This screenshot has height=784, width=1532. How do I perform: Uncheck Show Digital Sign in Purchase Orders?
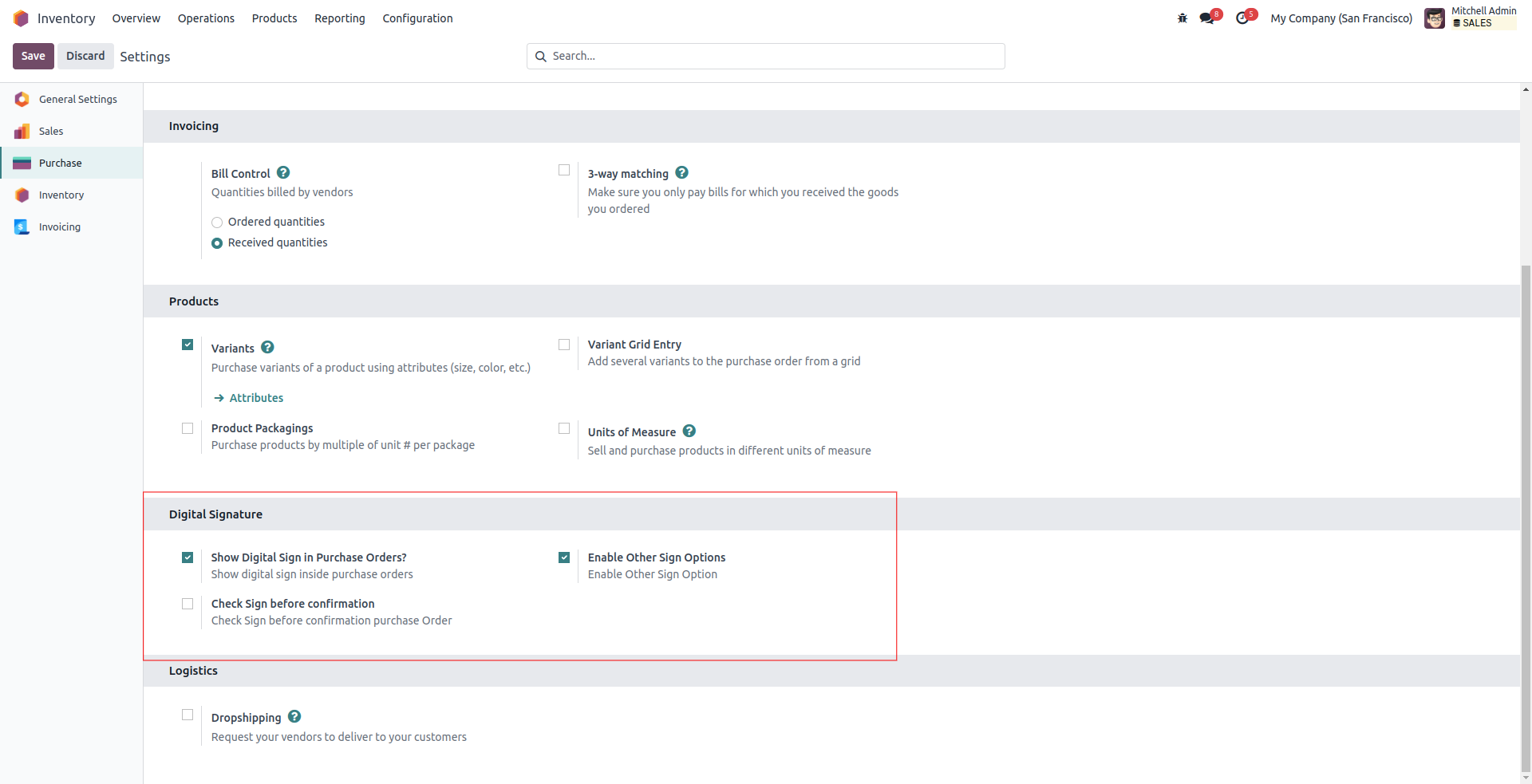point(188,557)
